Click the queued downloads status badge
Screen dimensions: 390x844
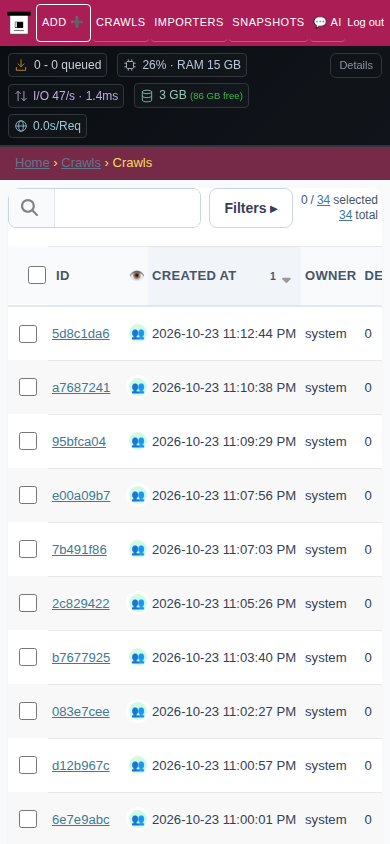pyautogui.click(x=58, y=65)
